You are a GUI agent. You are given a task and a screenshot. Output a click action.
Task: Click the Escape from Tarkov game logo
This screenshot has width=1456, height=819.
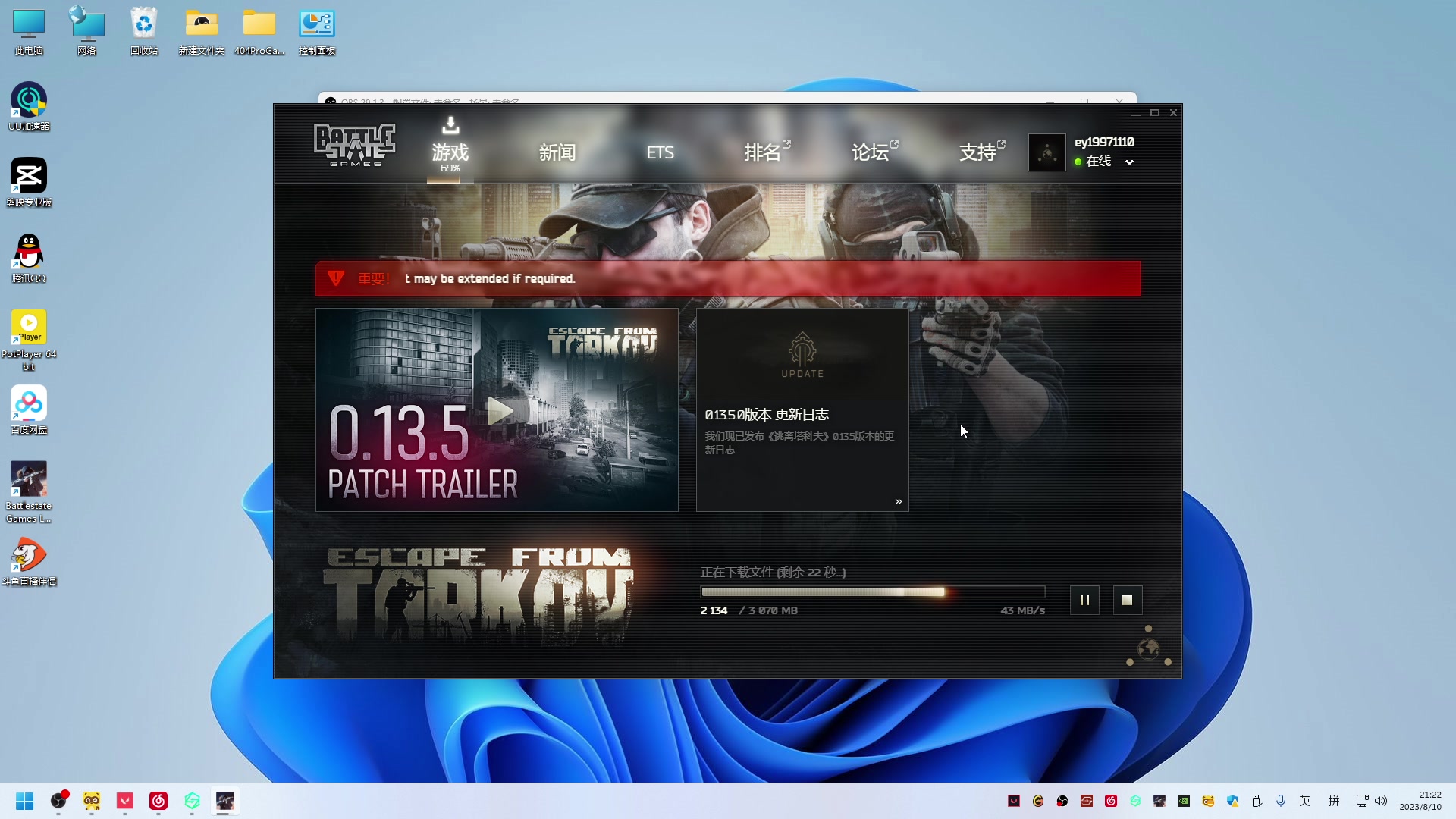[x=478, y=595]
